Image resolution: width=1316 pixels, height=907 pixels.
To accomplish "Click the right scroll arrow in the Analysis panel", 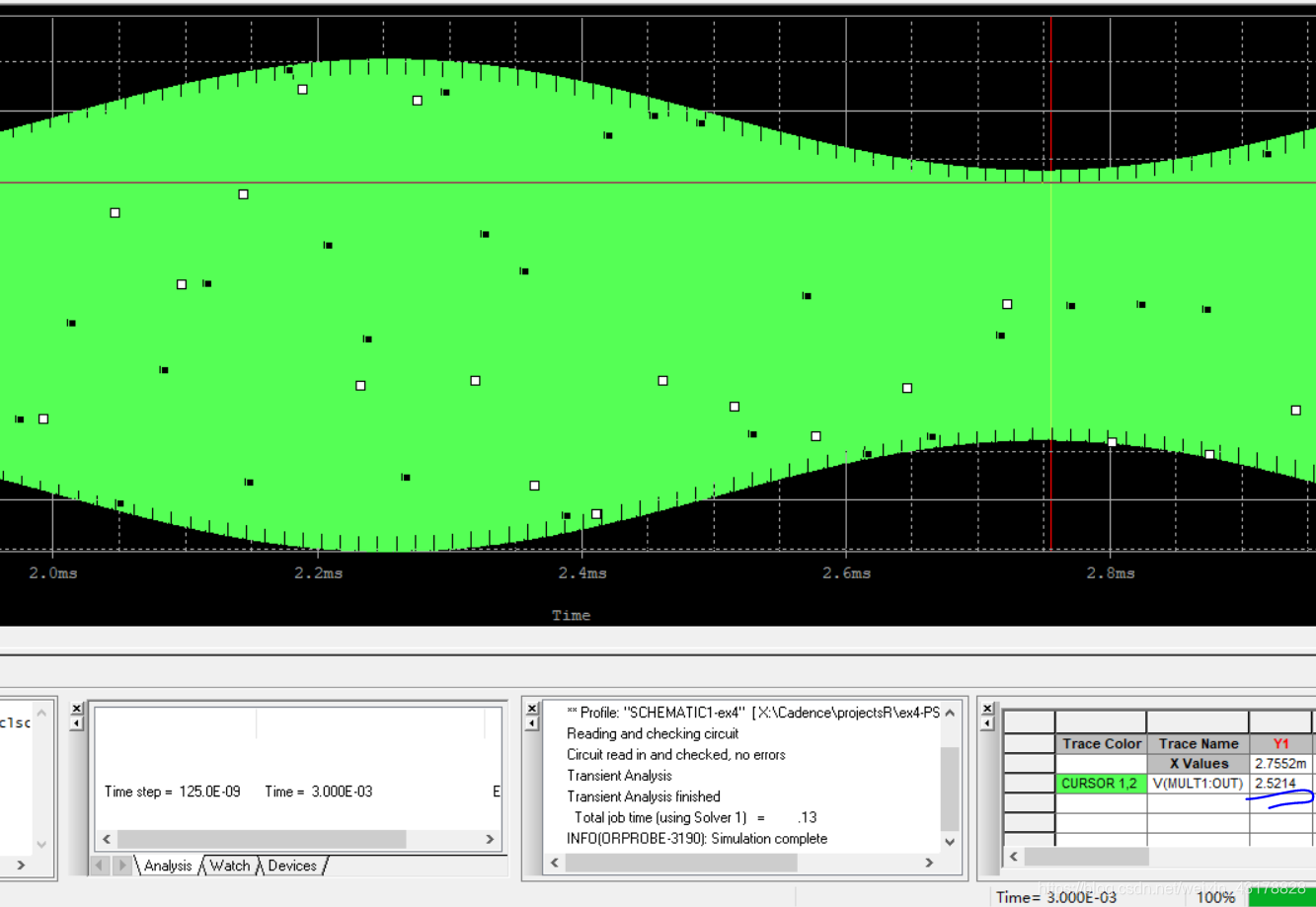I will [490, 839].
